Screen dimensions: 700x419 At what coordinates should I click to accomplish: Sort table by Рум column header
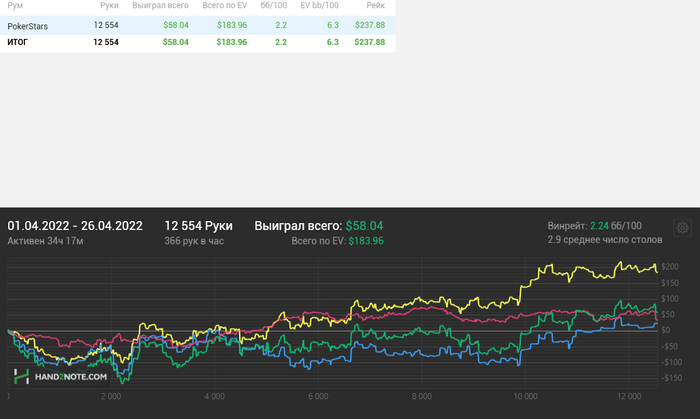pyautogui.click(x=15, y=5)
